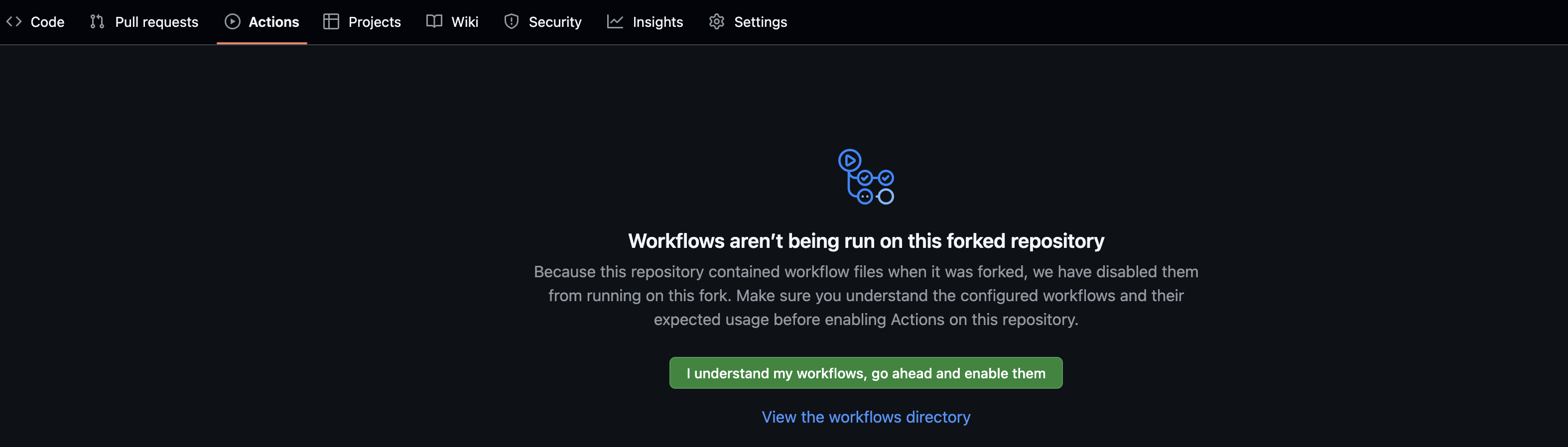This screenshot has height=447, width=1568.
Task: Click the Wiki book icon
Action: tap(434, 22)
